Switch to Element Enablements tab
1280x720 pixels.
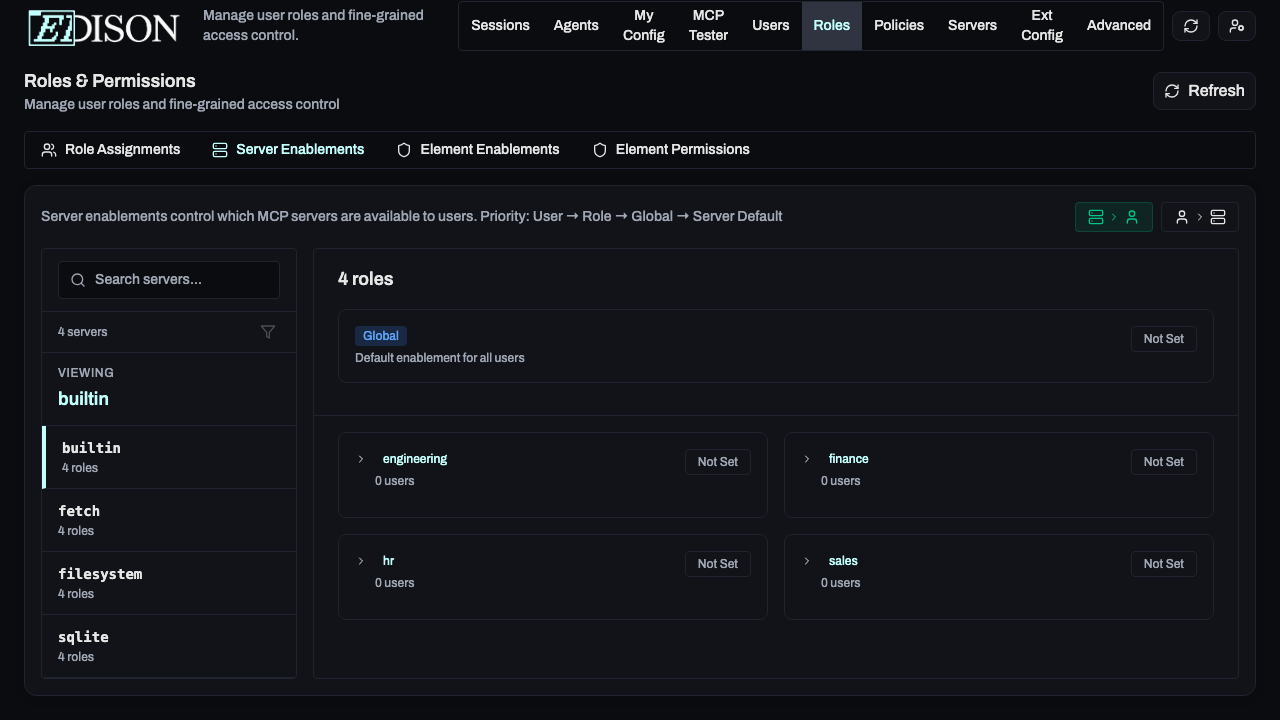click(x=478, y=150)
